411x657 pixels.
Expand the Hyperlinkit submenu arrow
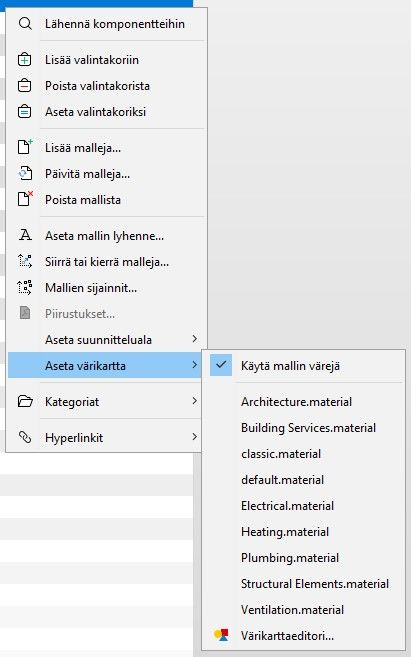tap(194, 437)
